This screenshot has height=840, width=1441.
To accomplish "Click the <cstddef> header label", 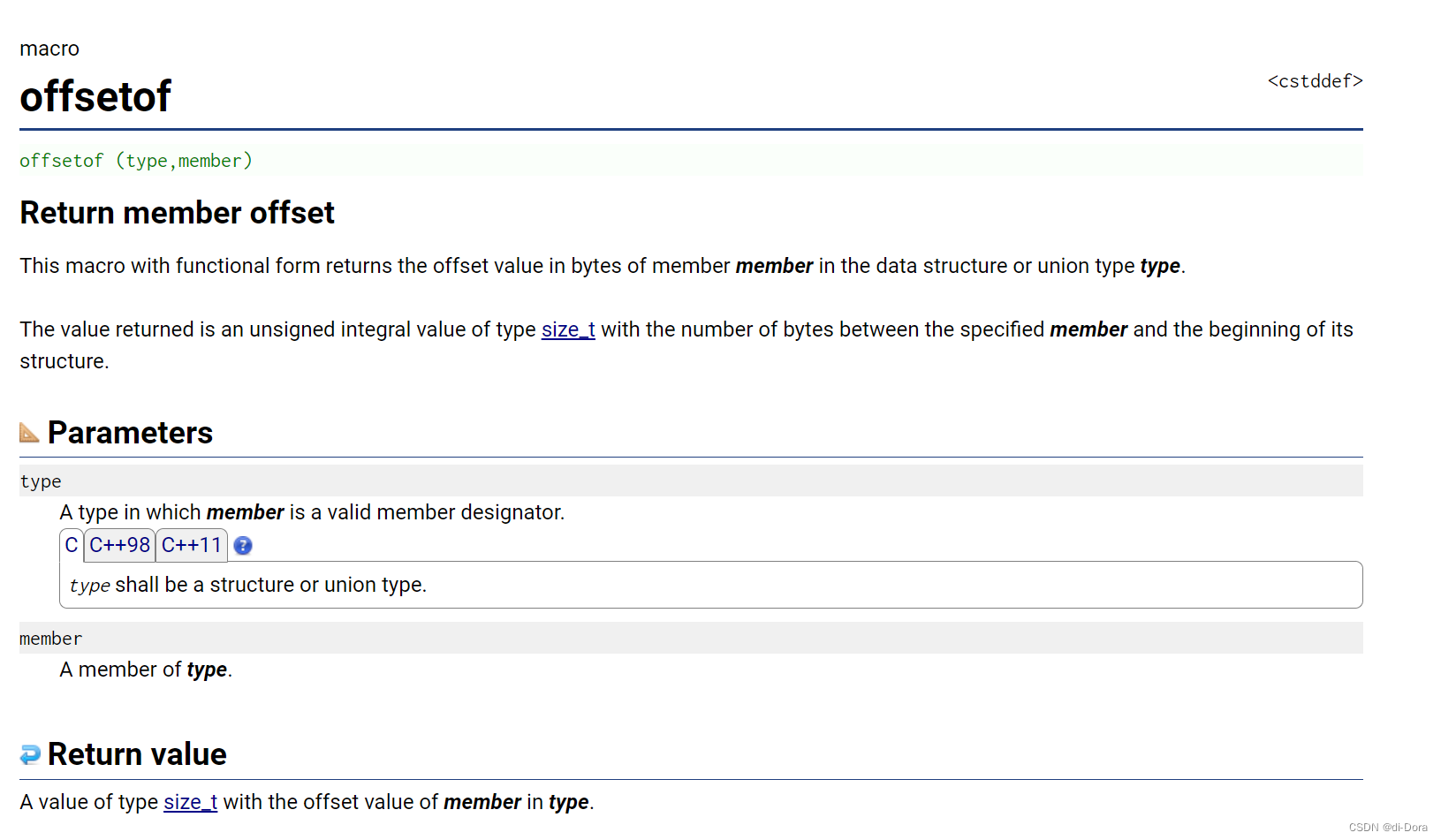I will pos(1315,81).
